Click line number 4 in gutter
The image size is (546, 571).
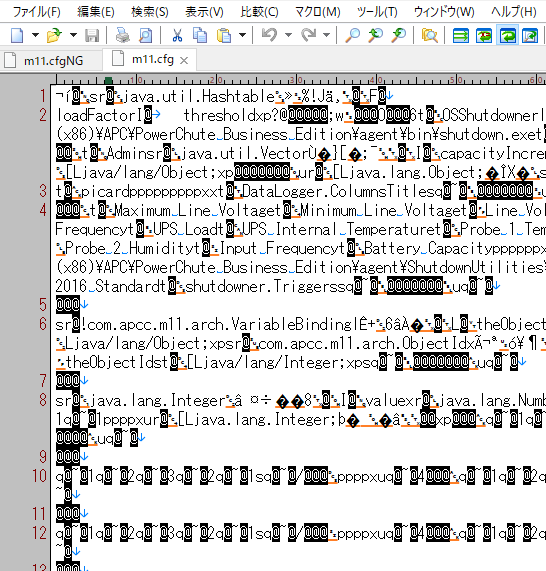click(43, 210)
